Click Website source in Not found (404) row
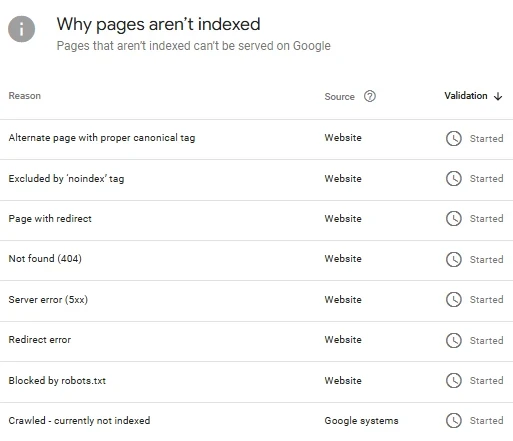The image size is (513, 441). (343, 259)
